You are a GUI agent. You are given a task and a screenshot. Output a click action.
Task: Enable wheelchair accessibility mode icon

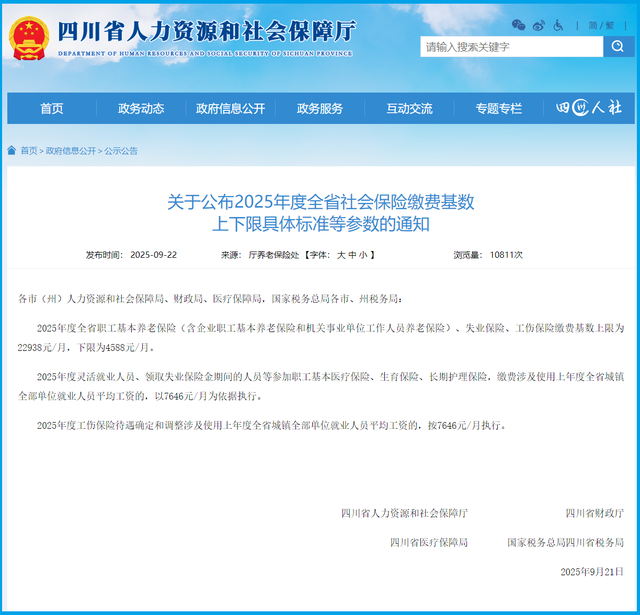[x=559, y=24]
